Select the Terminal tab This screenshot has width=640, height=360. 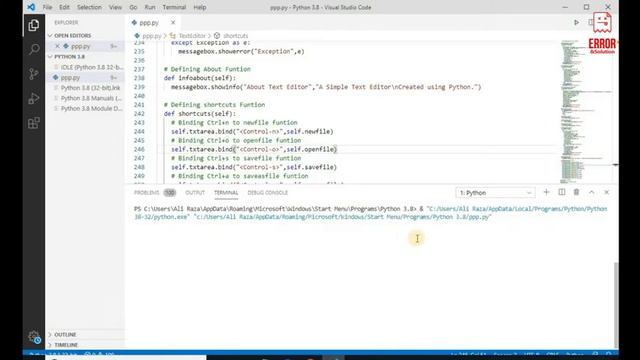(226, 193)
